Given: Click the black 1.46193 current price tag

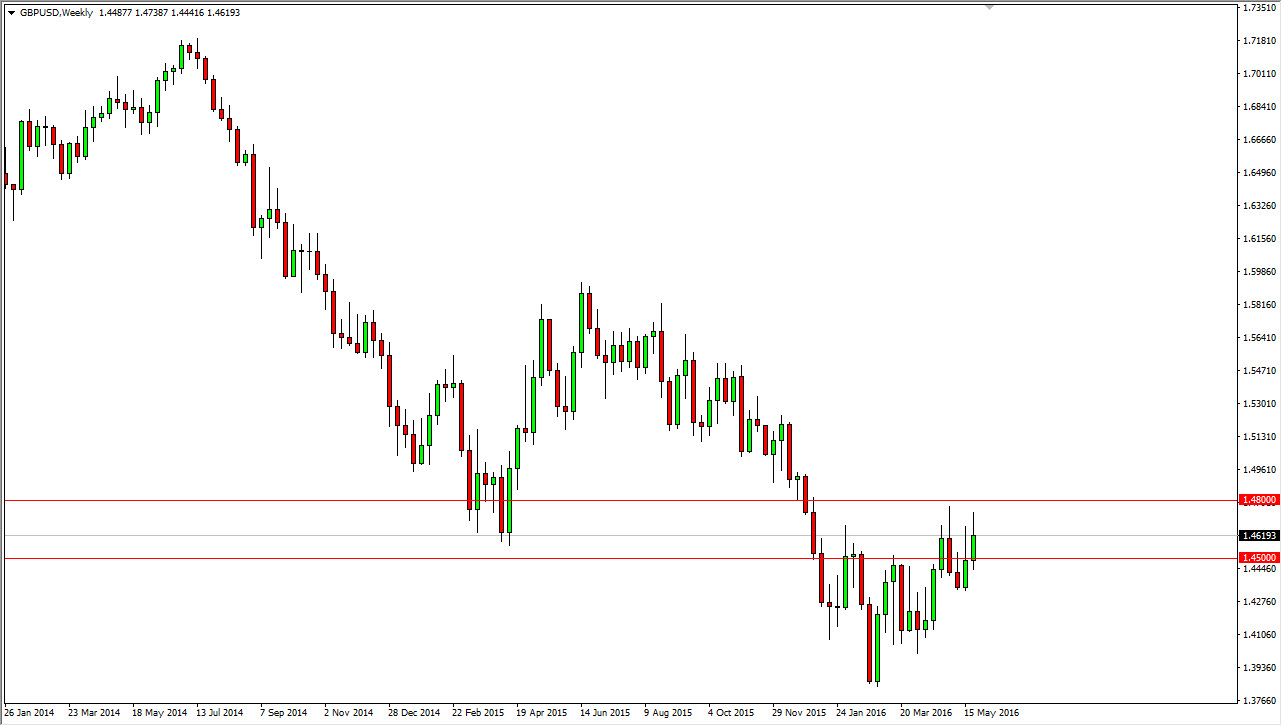Looking at the screenshot, I should point(1258,535).
